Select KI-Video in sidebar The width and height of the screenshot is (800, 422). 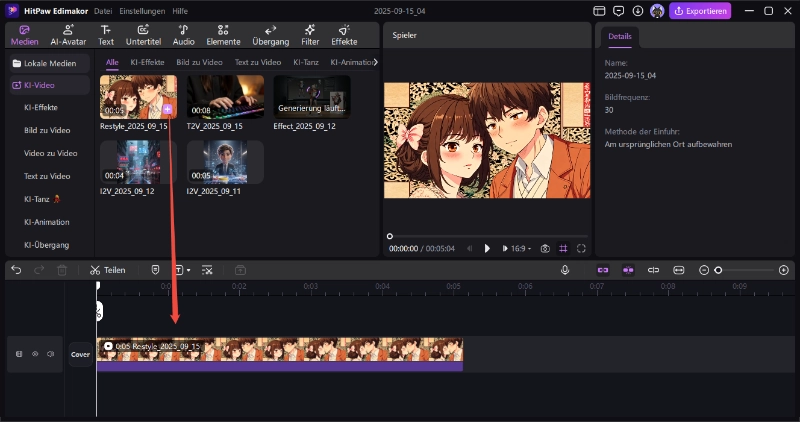(49, 85)
